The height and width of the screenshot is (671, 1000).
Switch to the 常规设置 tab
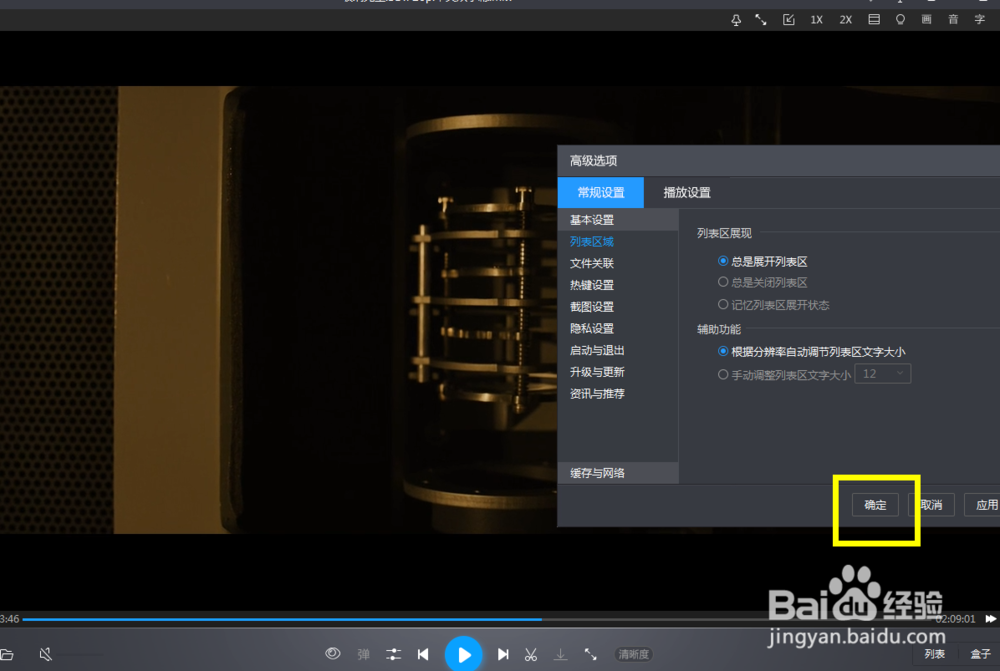[601, 193]
